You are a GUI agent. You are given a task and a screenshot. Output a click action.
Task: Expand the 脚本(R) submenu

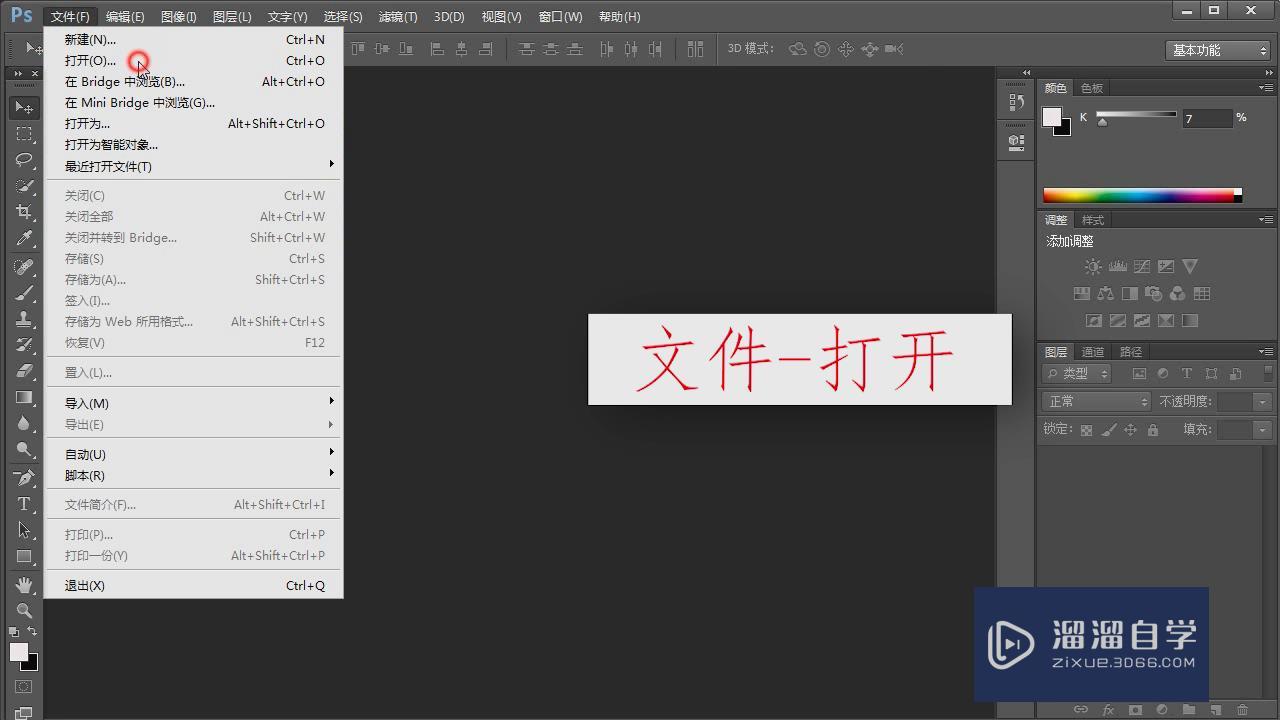tap(193, 475)
